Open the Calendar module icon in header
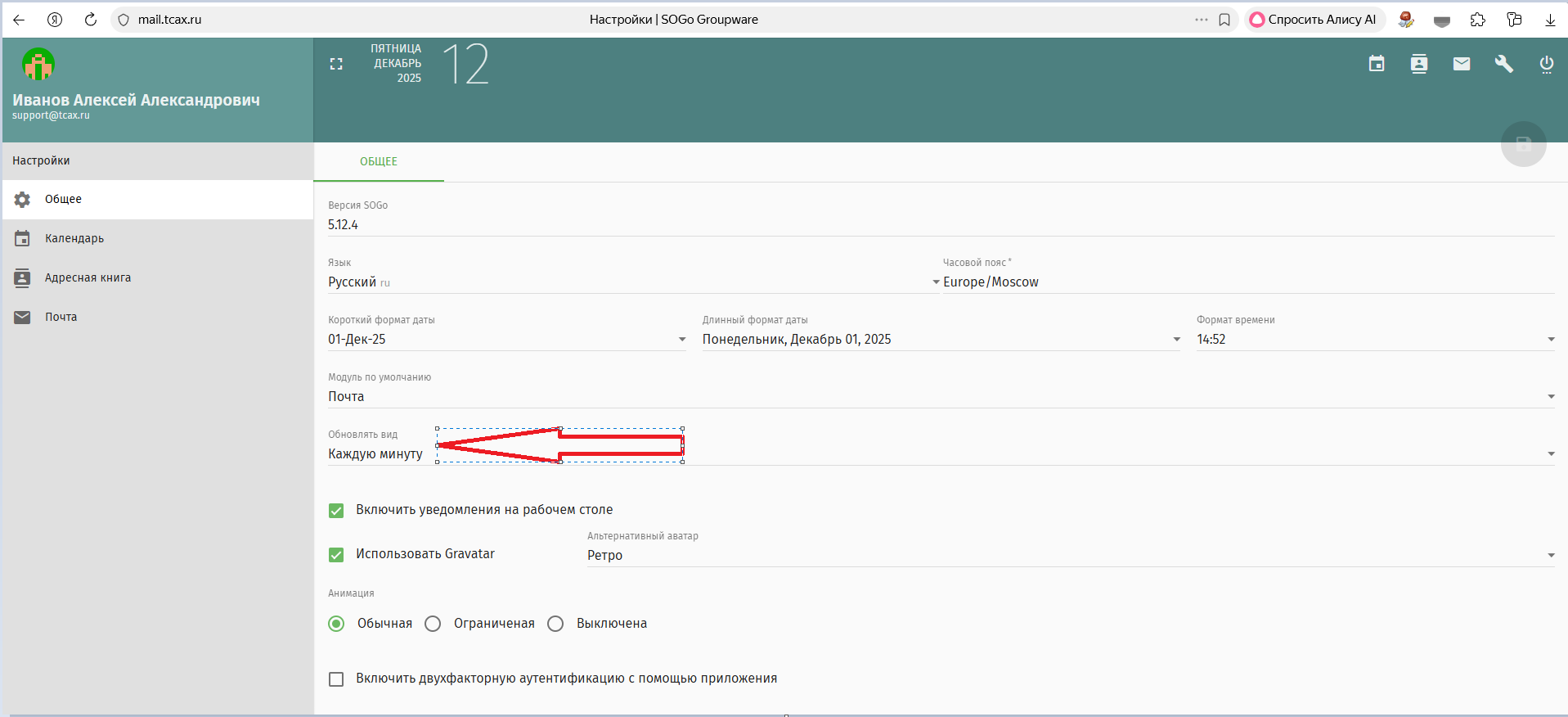Viewport: 1568px width, 717px height. (1377, 64)
